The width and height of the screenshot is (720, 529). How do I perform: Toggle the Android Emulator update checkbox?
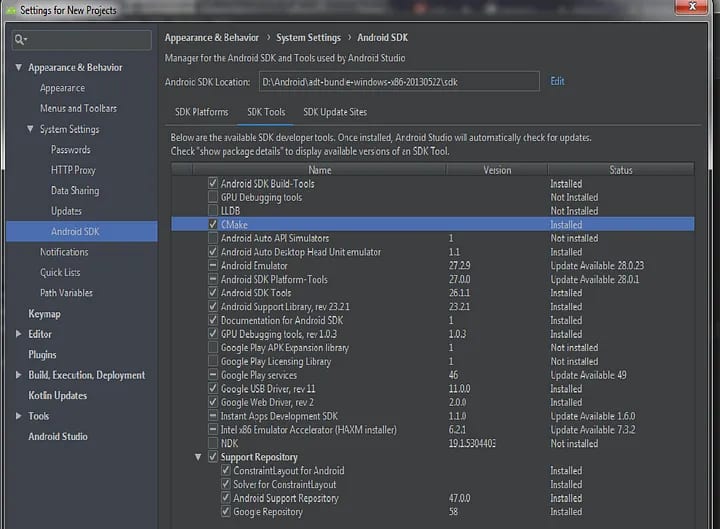(x=213, y=265)
